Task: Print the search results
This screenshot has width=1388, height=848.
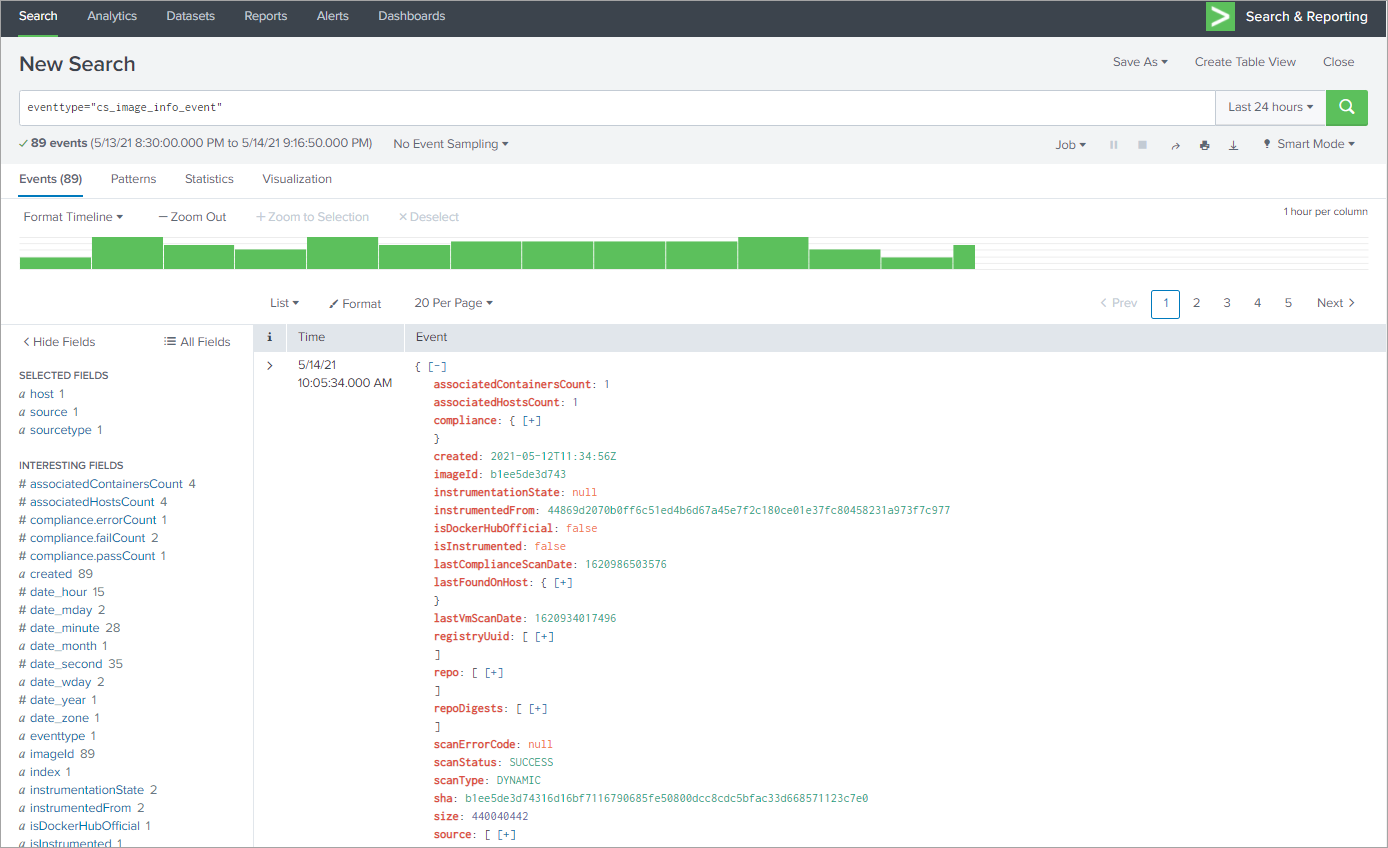Action: (1204, 143)
